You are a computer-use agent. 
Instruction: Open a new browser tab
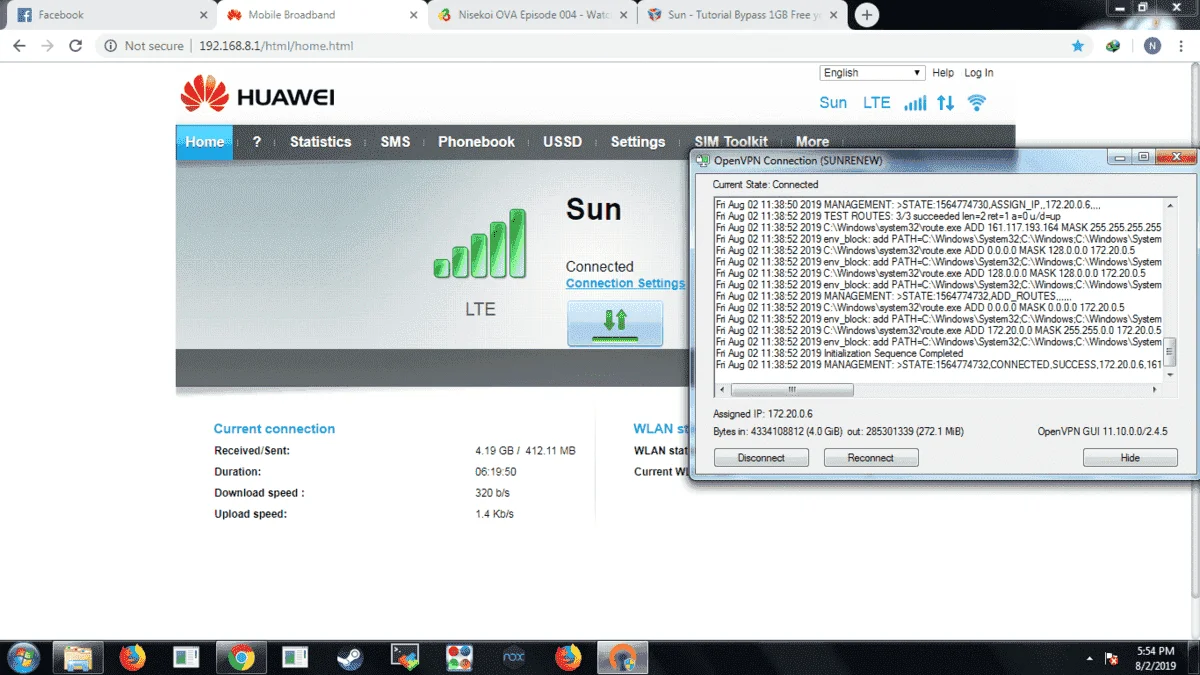867,15
